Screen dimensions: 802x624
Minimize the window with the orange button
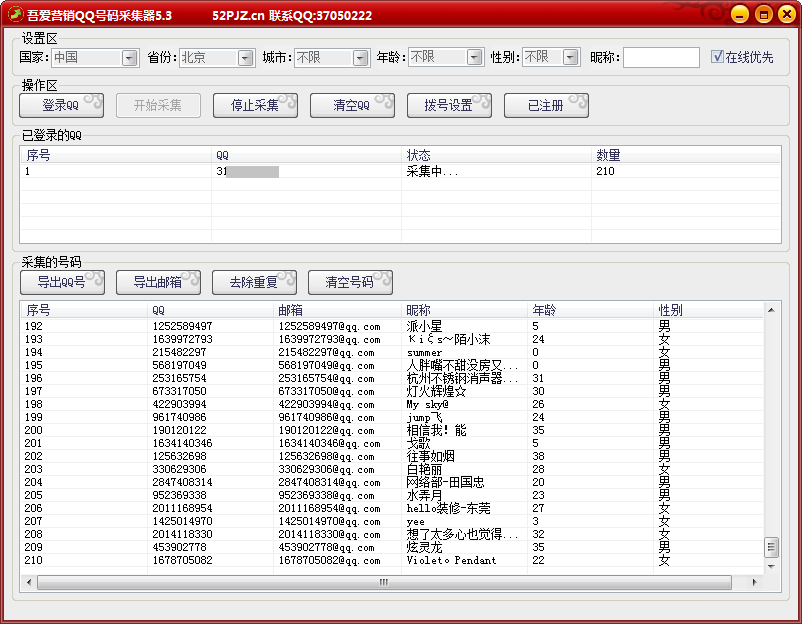click(x=739, y=15)
